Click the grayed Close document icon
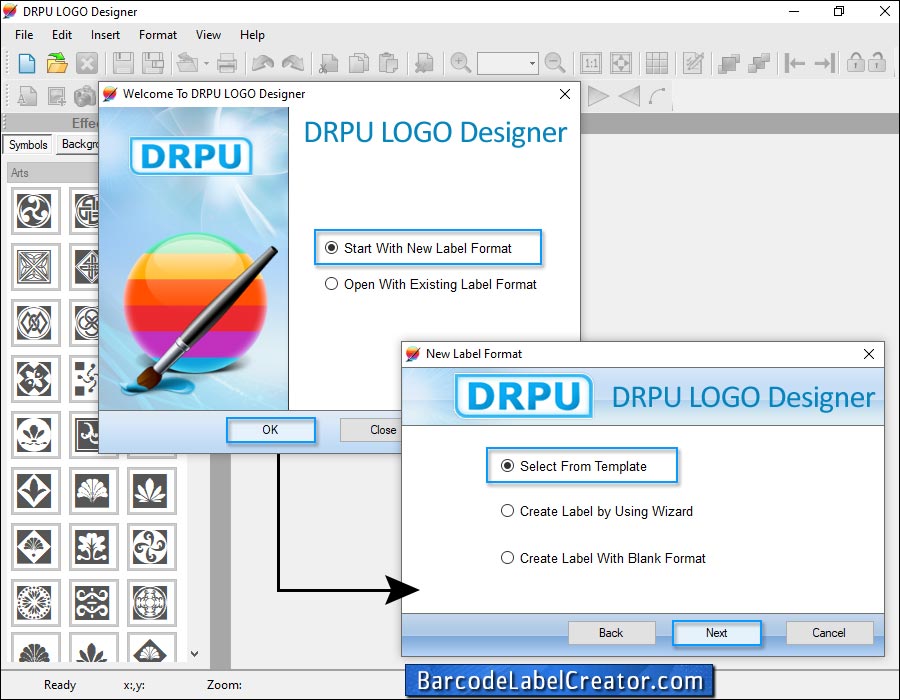 [87, 63]
